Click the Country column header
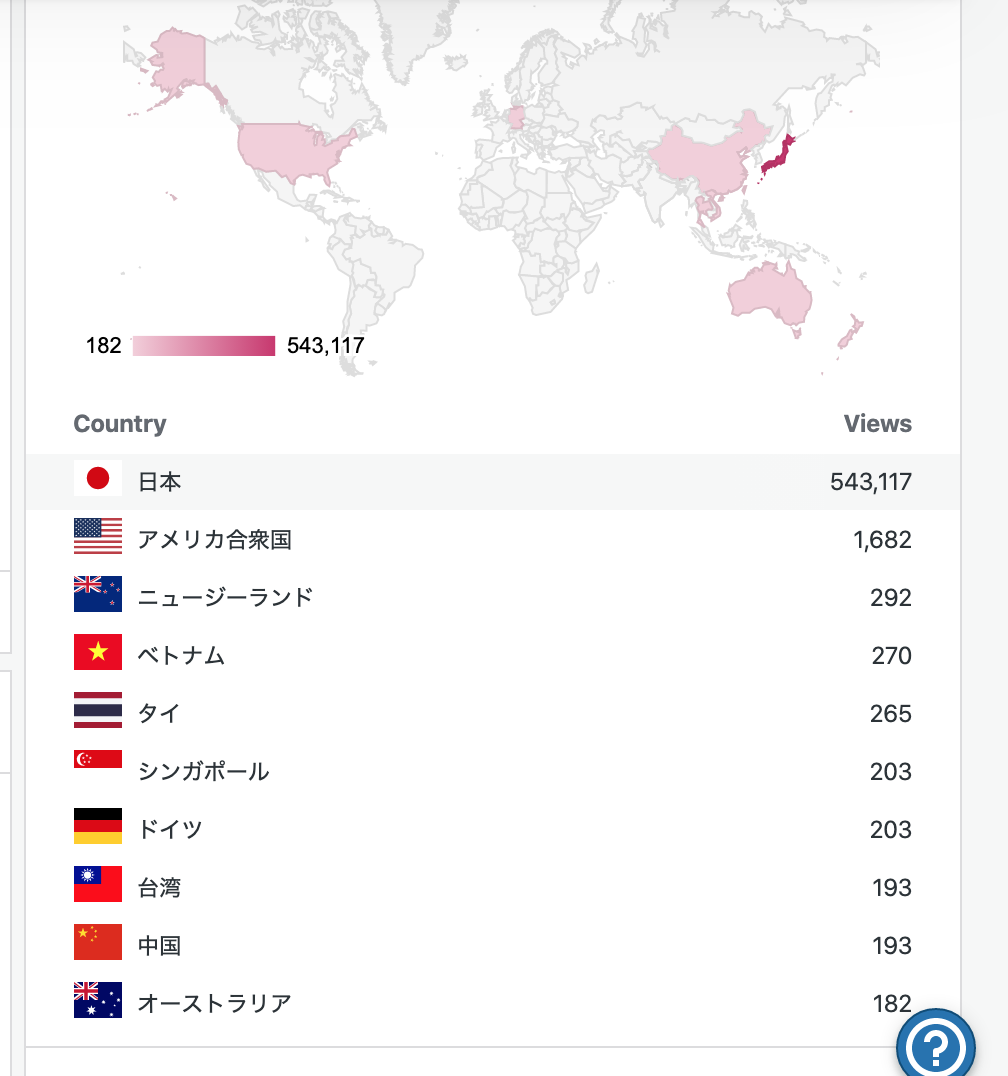Viewport: 1008px width, 1076px height. point(120,423)
